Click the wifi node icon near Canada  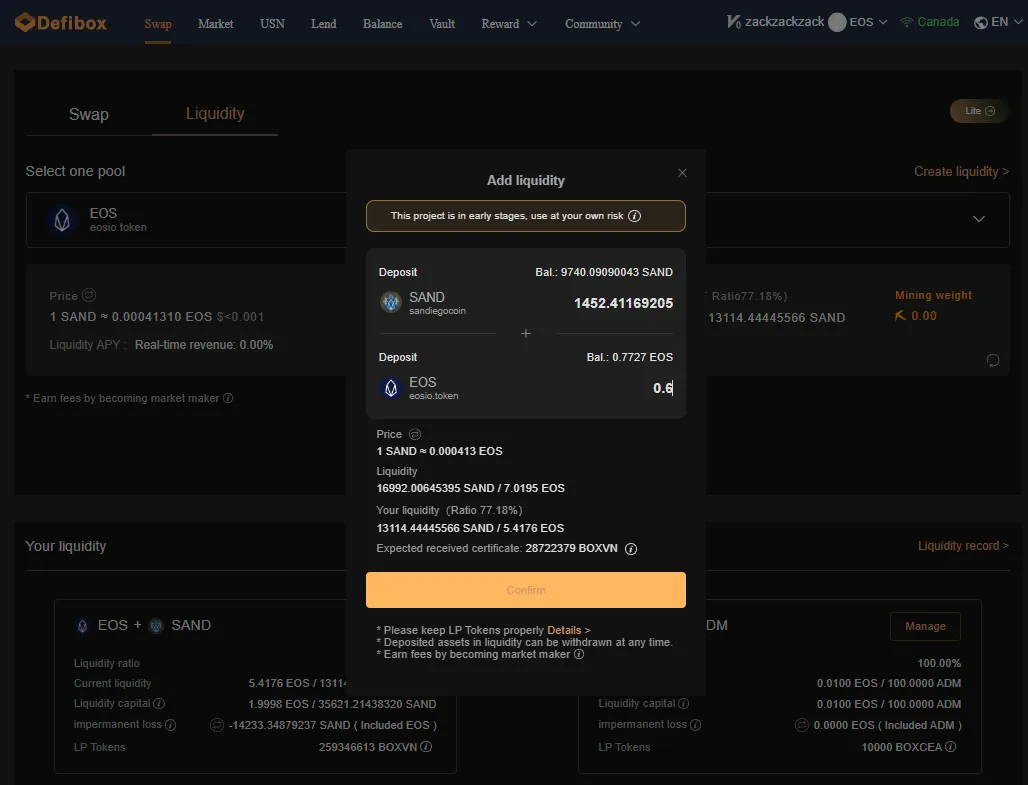[907, 22]
